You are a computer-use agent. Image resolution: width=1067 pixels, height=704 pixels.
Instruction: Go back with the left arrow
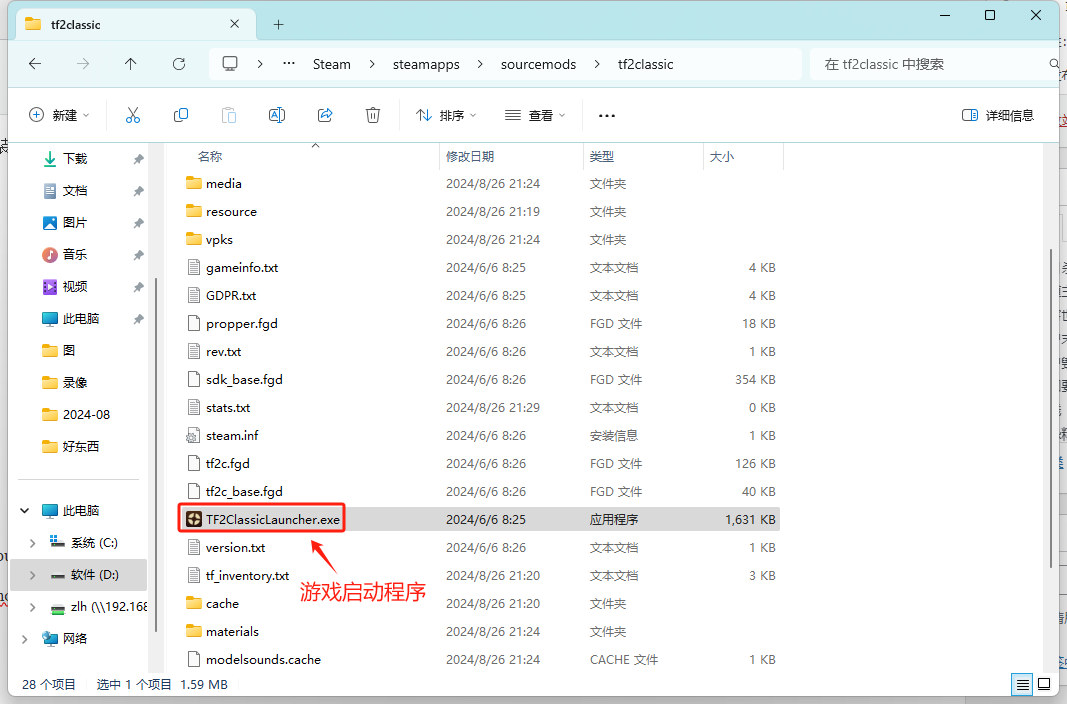point(35,64)
